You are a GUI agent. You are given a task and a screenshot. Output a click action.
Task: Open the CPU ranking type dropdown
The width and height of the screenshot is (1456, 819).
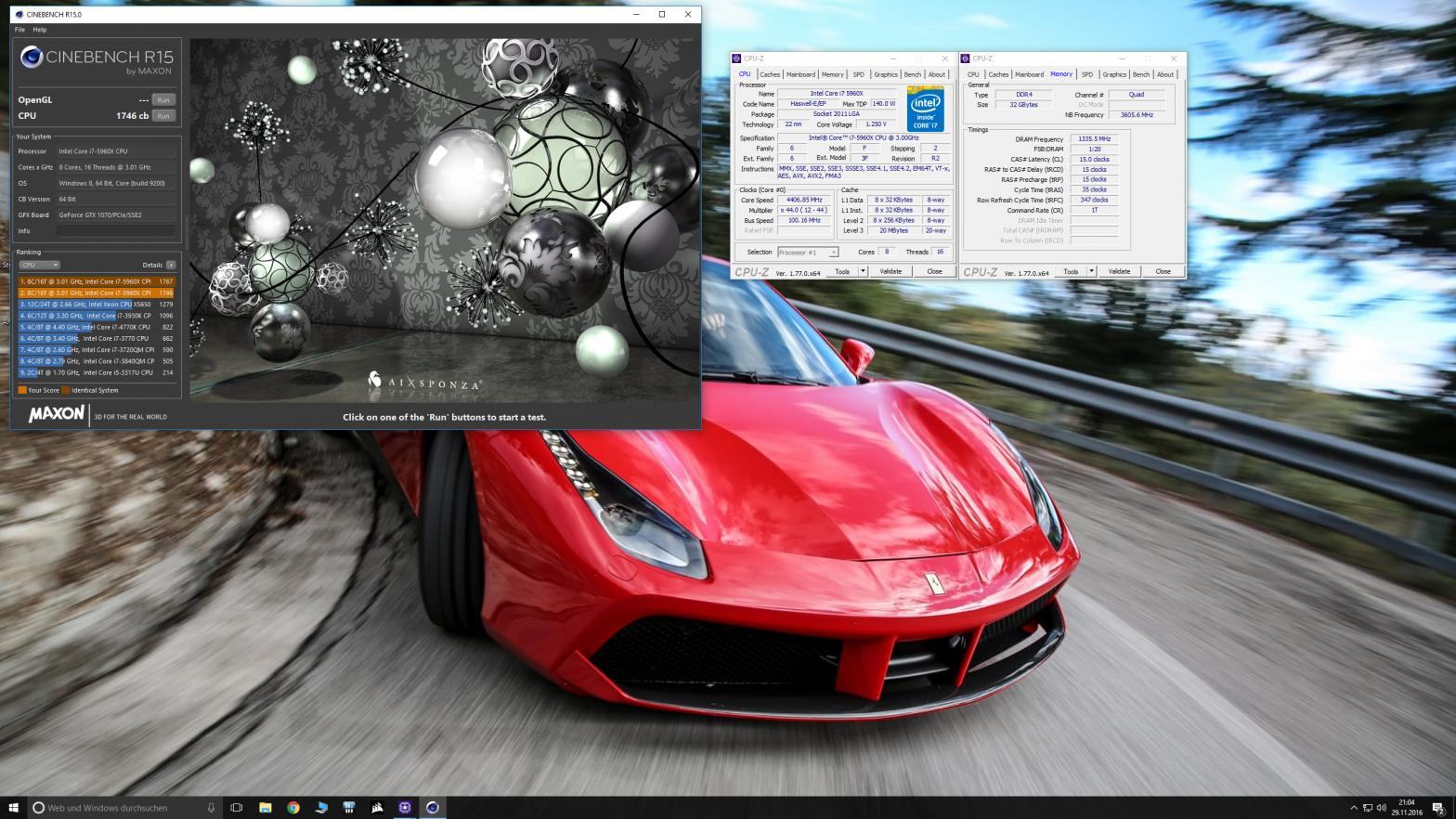40,265
